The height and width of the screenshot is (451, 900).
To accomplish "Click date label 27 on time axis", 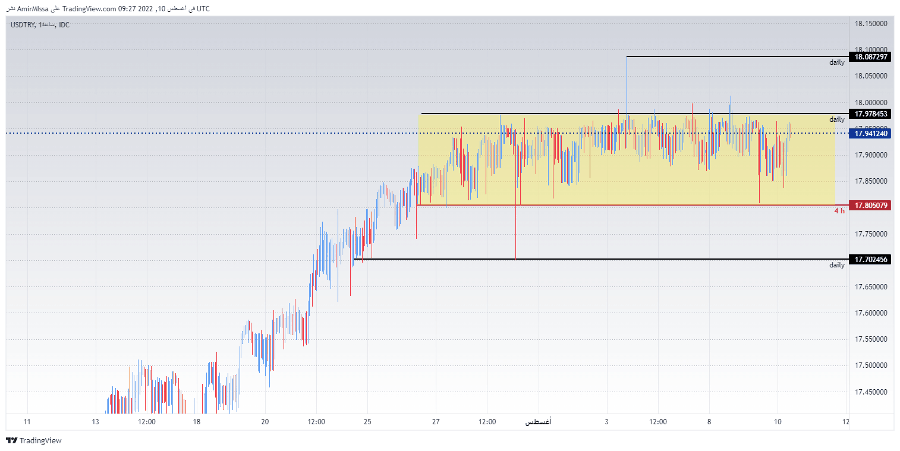I will [x=436, y=422].
